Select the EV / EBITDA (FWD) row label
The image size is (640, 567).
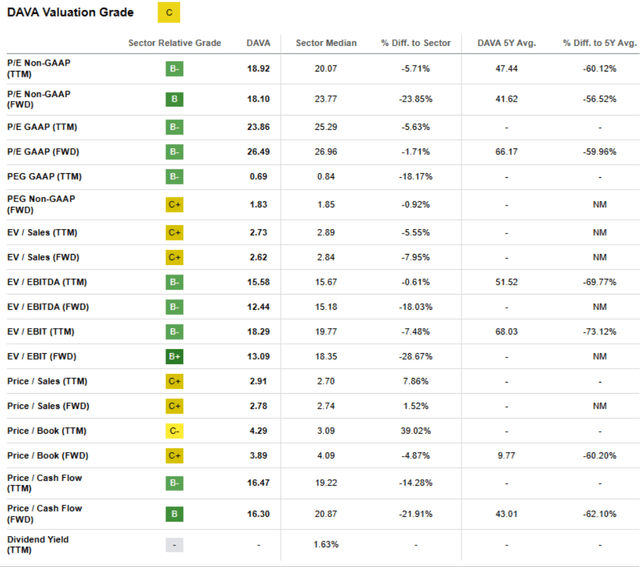[48, 307]
